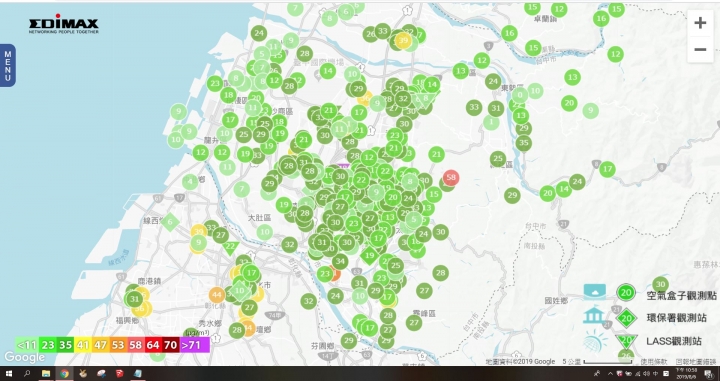The width and height of the screenshot is (720, 381).
Task: Open the red SketchUp taskbar icon
Action: pyautogui.click(x=120, y=374)
